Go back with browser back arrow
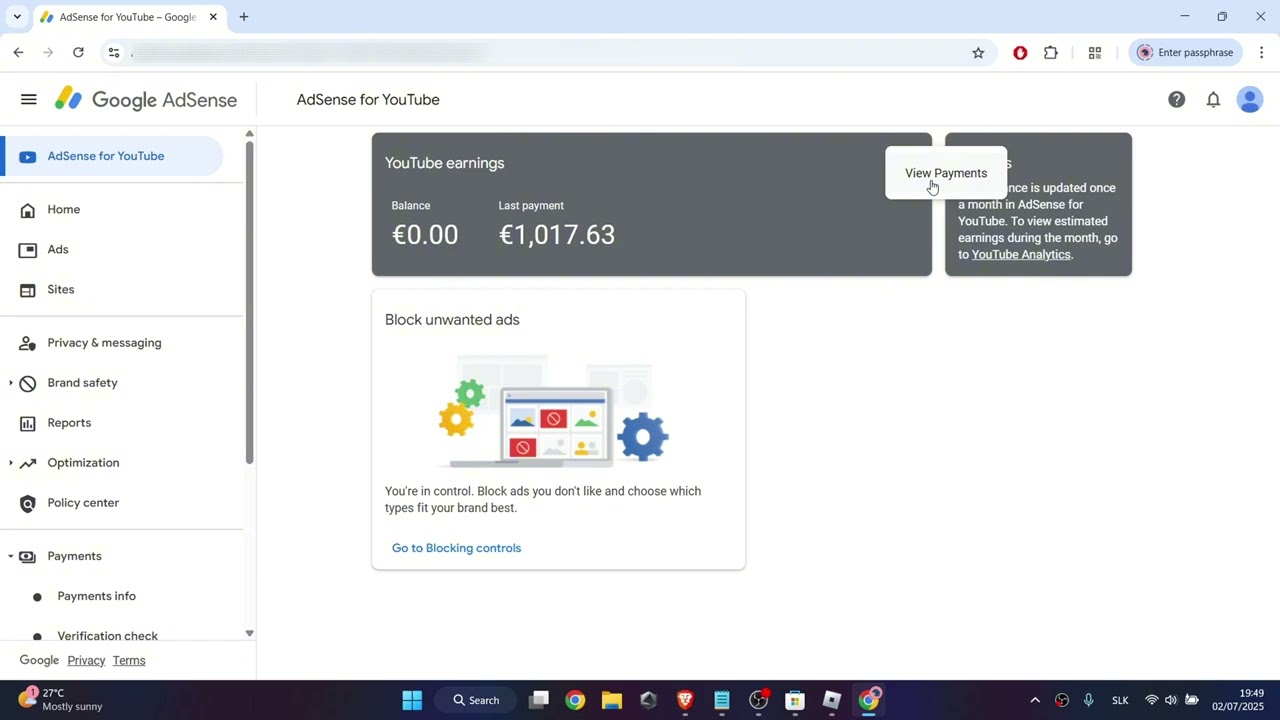Viewport: 1280px width, 720px height. coord(18,52)
